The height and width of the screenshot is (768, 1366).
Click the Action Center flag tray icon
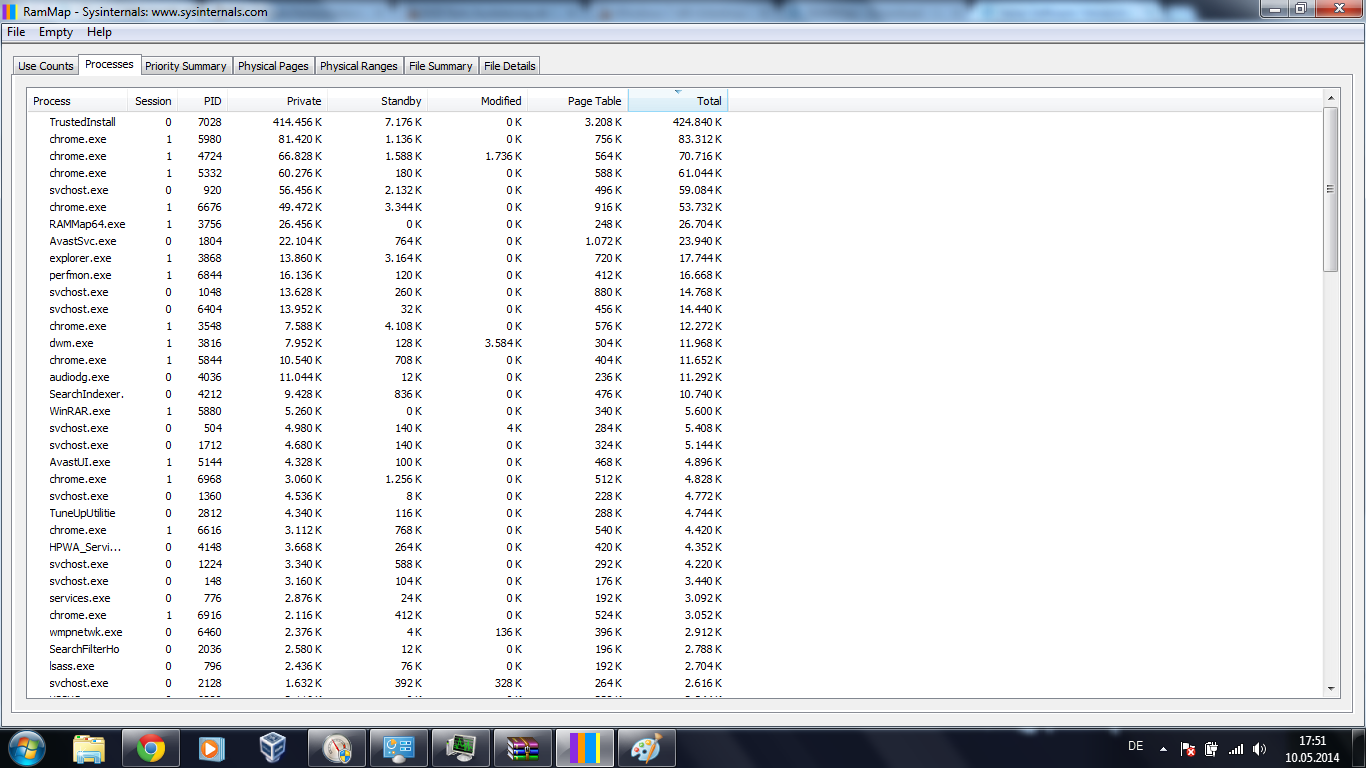point(1188,748)
